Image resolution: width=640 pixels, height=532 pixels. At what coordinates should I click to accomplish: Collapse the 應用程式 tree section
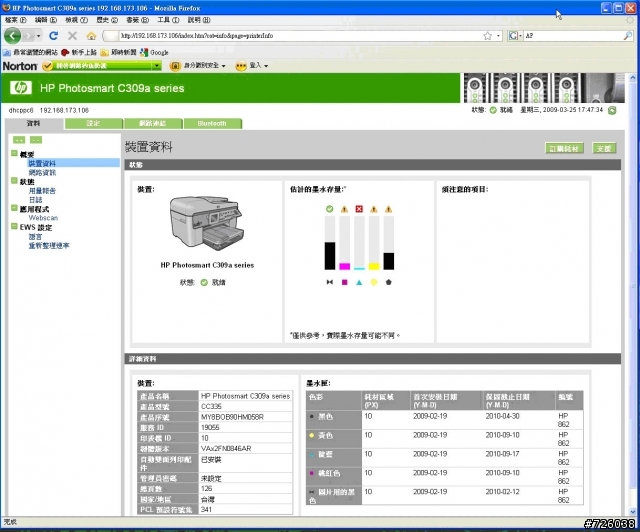click(x=14, y=208)
